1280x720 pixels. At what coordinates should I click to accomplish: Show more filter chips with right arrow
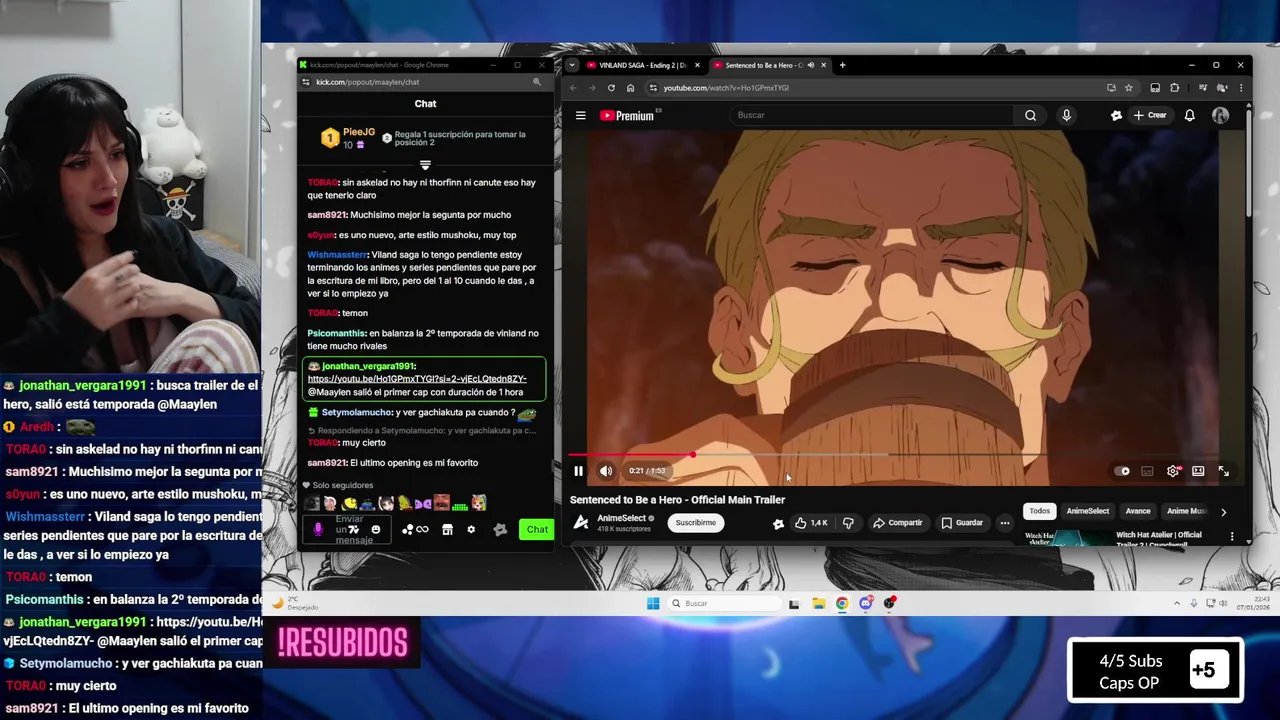1223,512
